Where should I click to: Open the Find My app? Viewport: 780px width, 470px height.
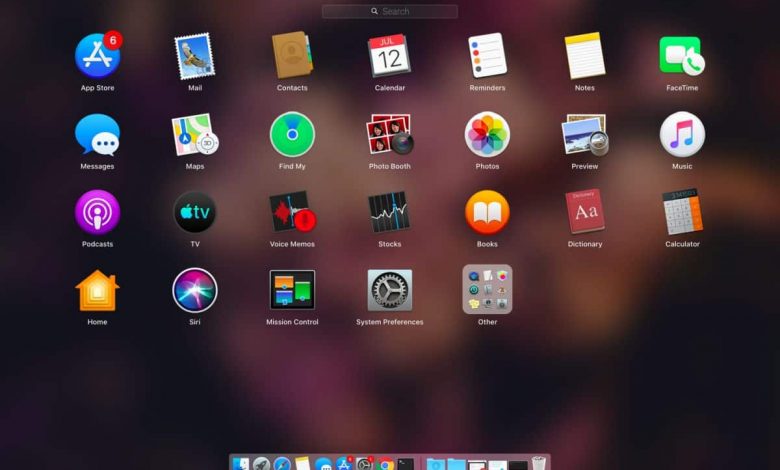(292, 134)
